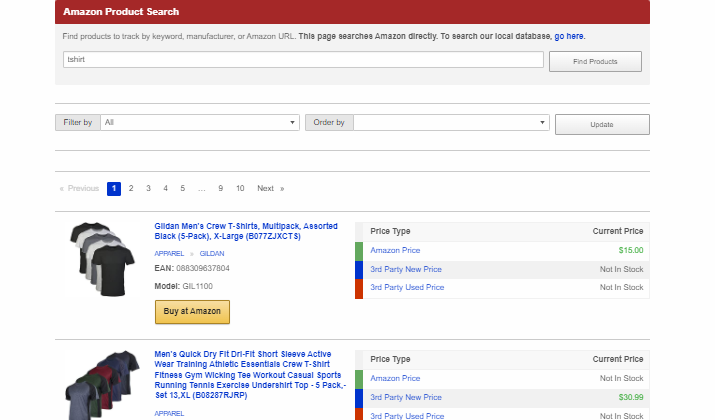Click the Gildan black t-shirt pack thumbnail
The image size is (715, 420).
(103, 259)
